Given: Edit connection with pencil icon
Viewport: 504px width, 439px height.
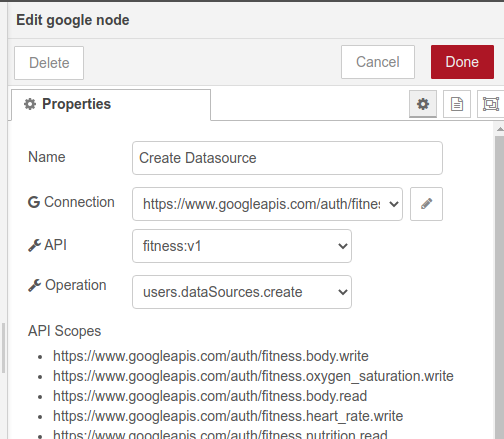Looking at the screenshot, I should [426, 204].
